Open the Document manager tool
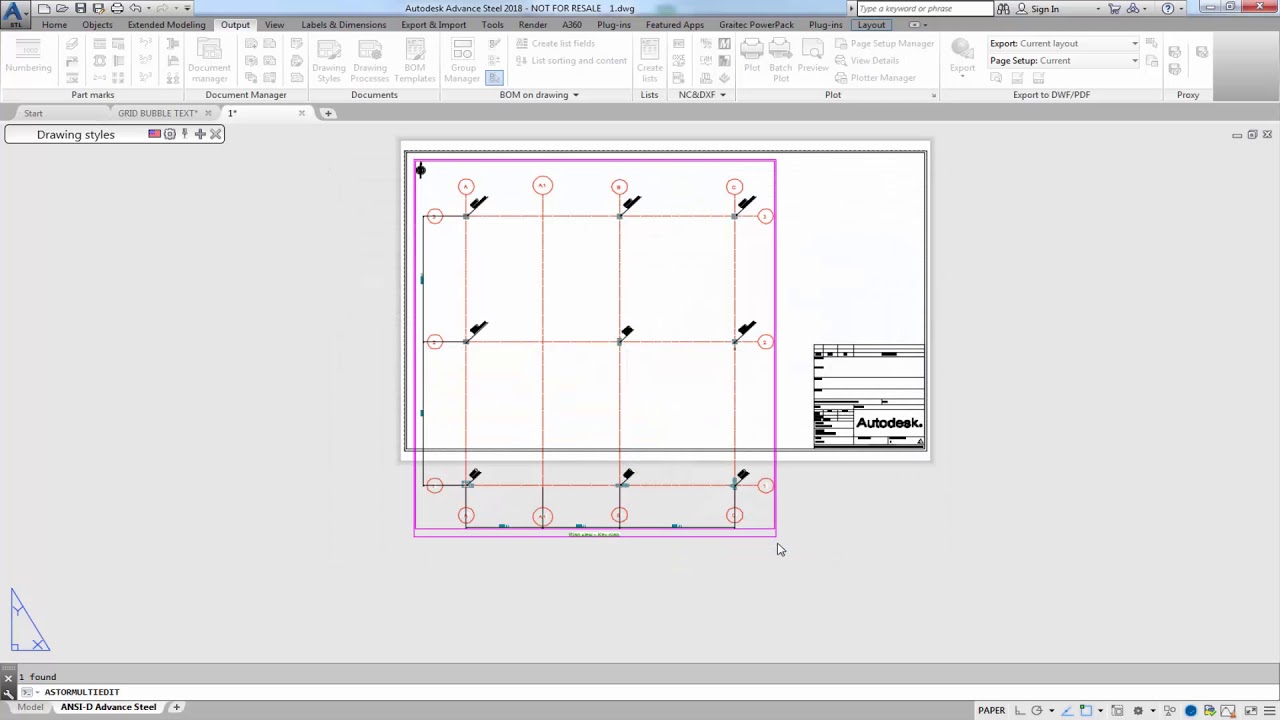 pyautogui.click(x=209, y=60)
